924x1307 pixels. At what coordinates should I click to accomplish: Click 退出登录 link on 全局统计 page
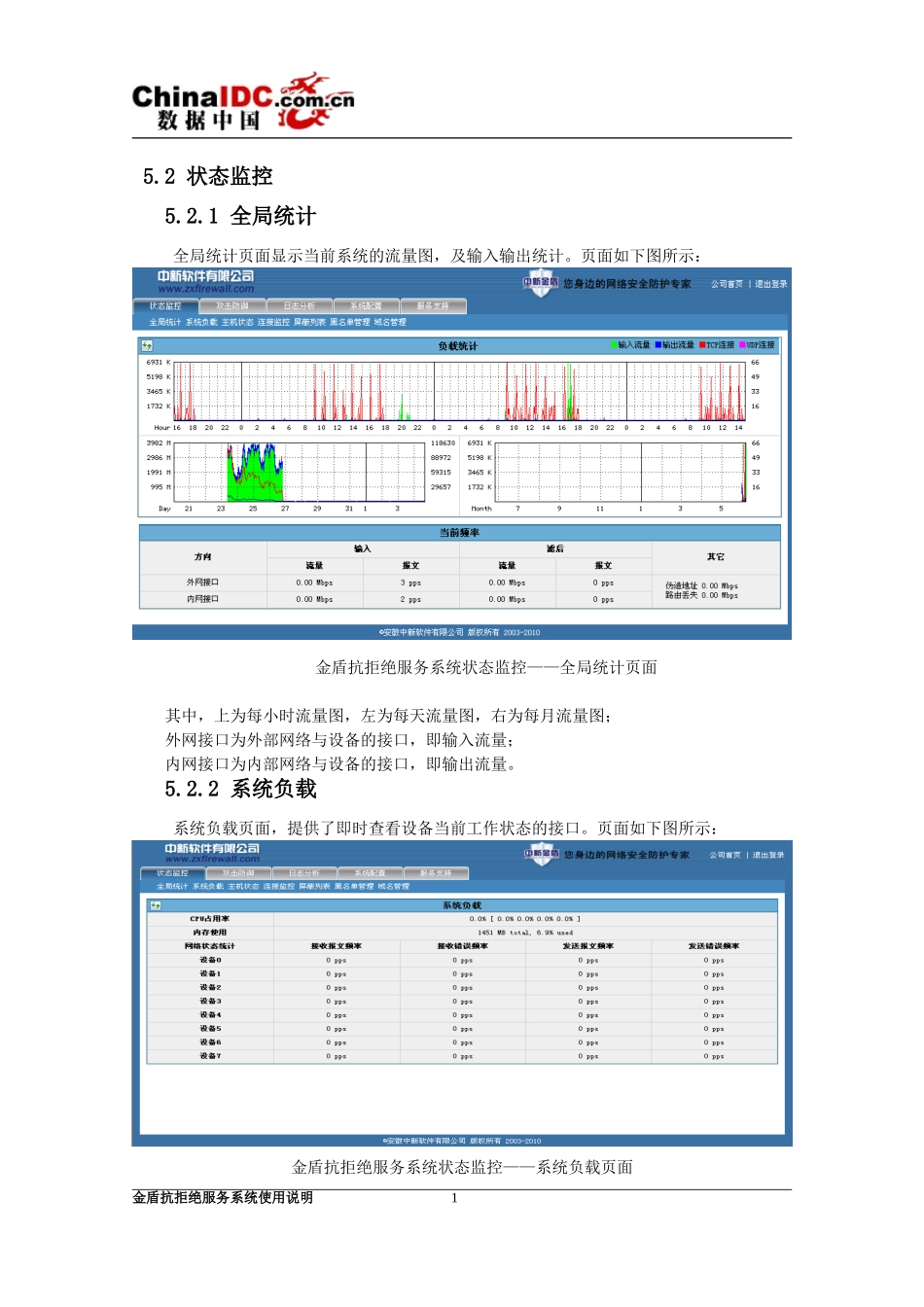[x=771, y=284]
